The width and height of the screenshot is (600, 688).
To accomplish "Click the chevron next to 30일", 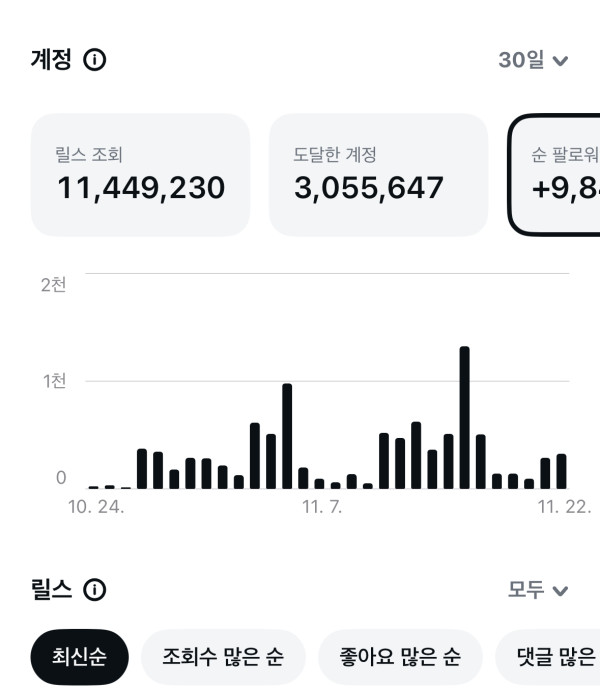I will [560, 61].
